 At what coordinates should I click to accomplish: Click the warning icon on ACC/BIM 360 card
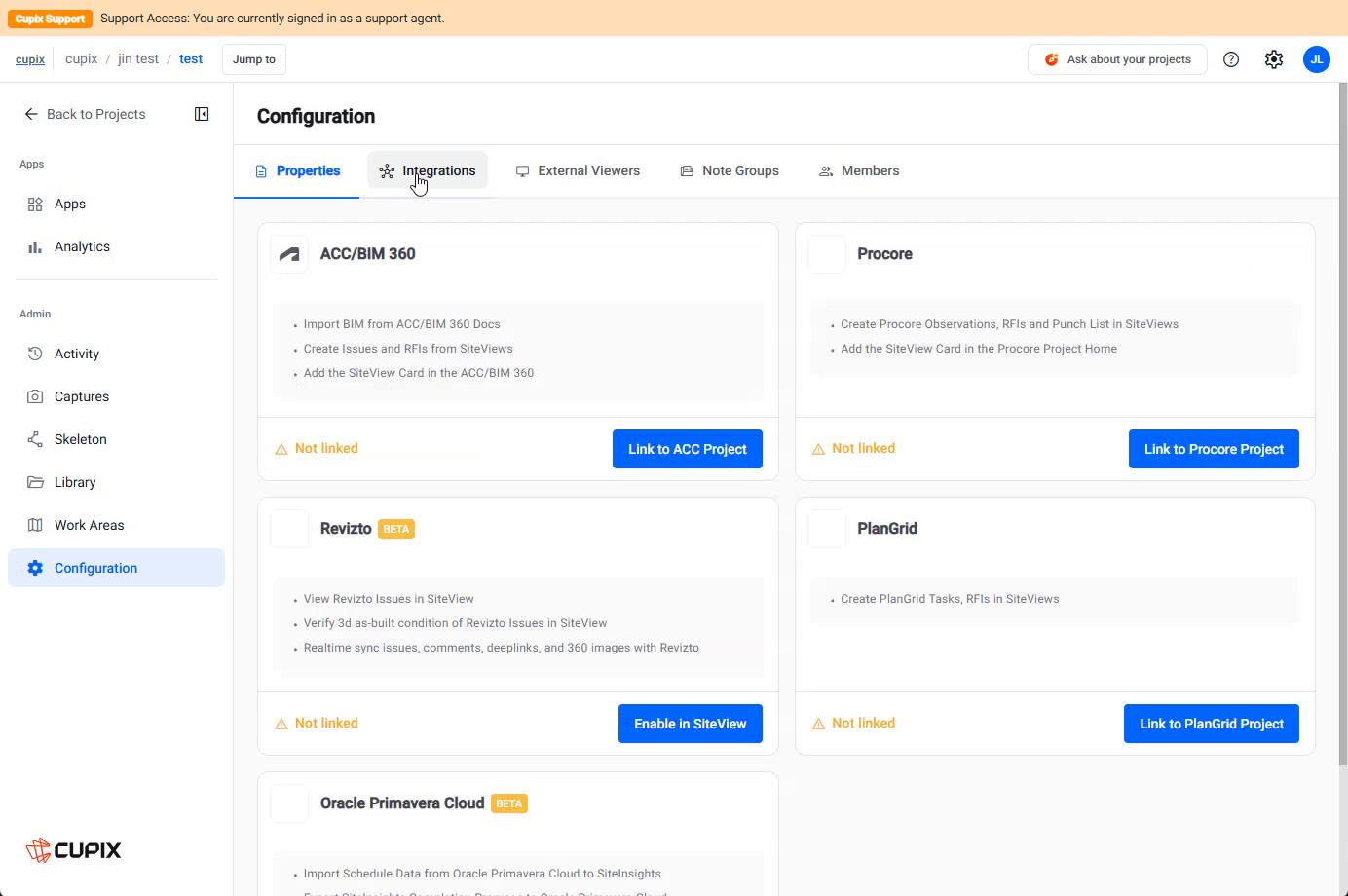click(281, 449)
